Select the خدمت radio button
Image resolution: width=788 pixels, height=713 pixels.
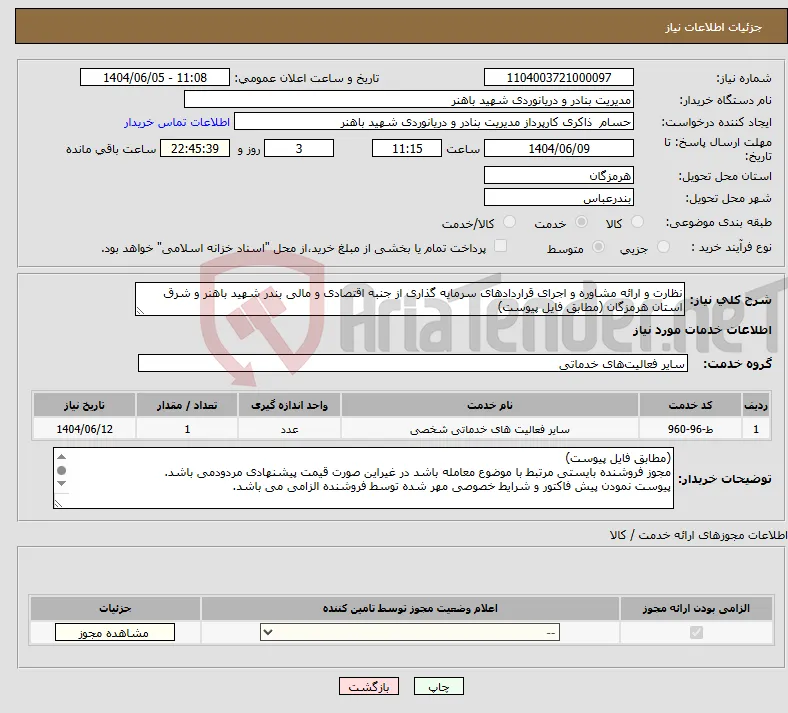click(581, 222)
